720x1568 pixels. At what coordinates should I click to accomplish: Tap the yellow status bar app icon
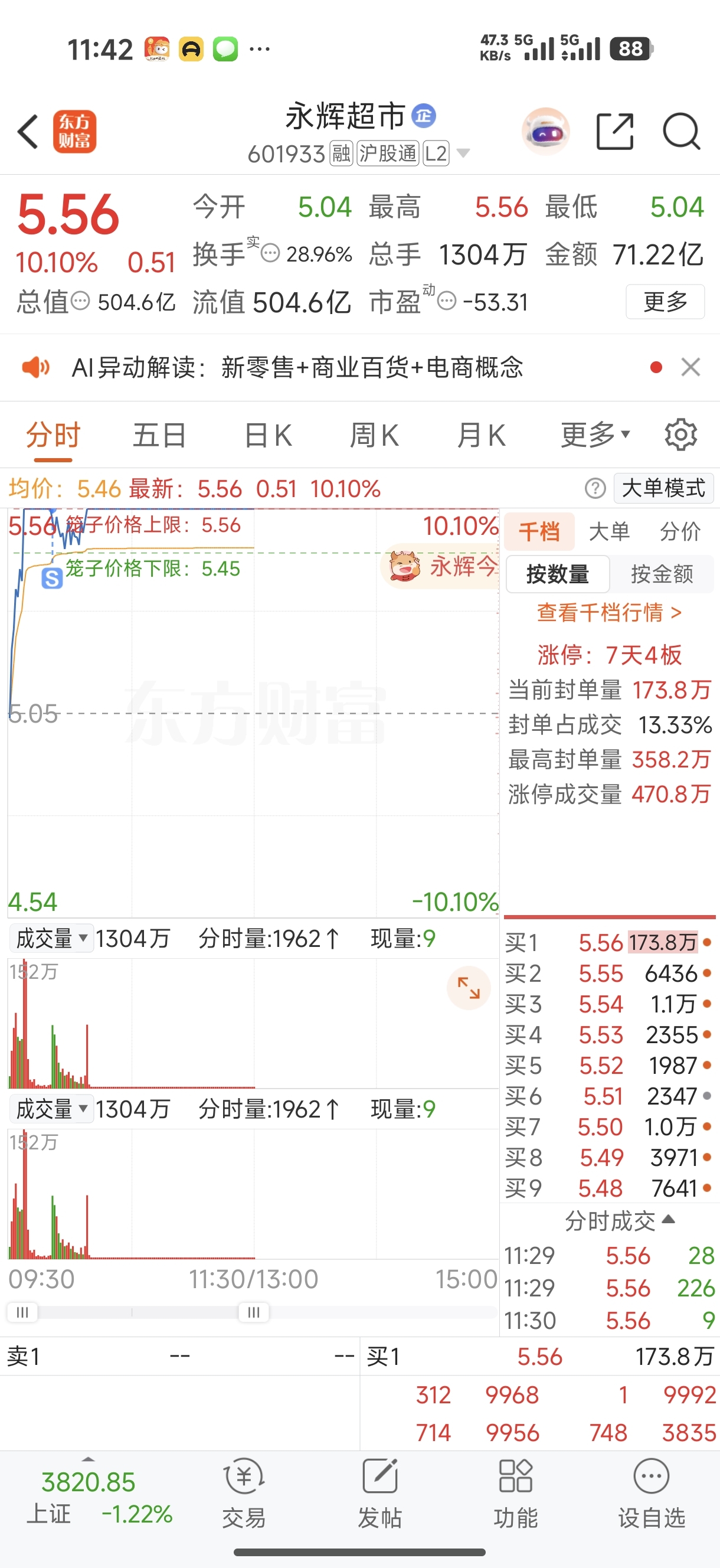(x=191, y=48)
